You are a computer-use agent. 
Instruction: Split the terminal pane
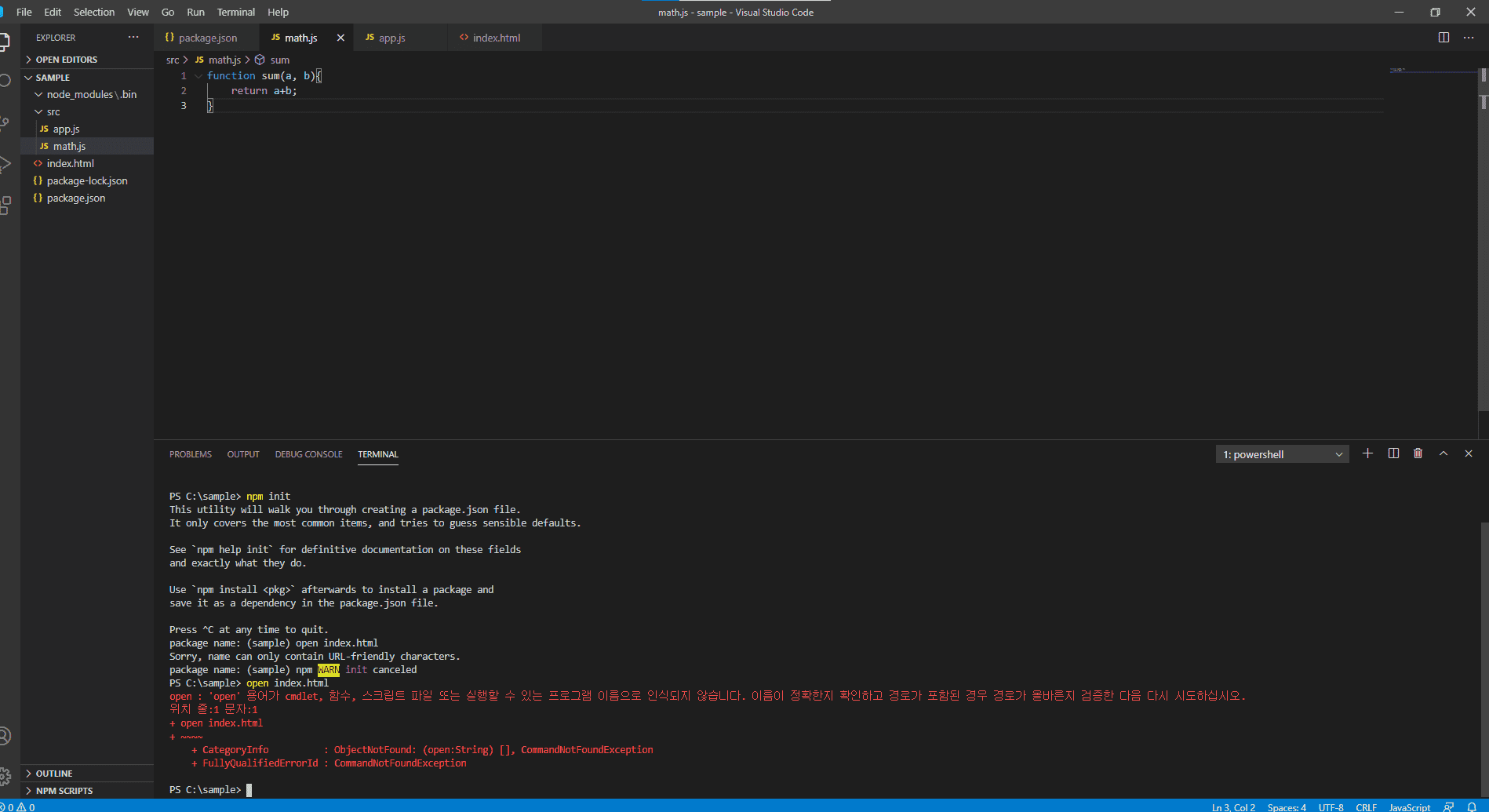tap(1393, 453)
